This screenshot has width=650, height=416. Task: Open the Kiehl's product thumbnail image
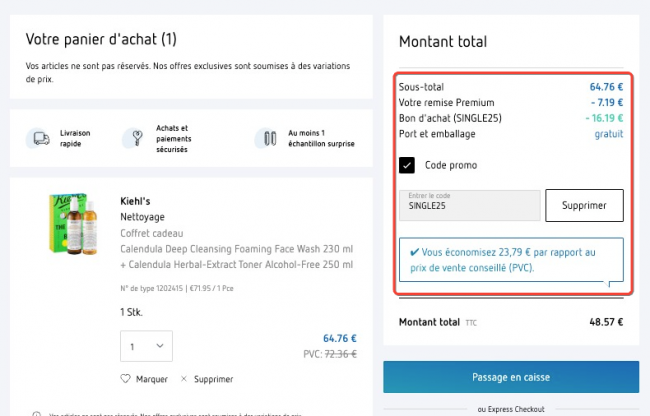73,223
